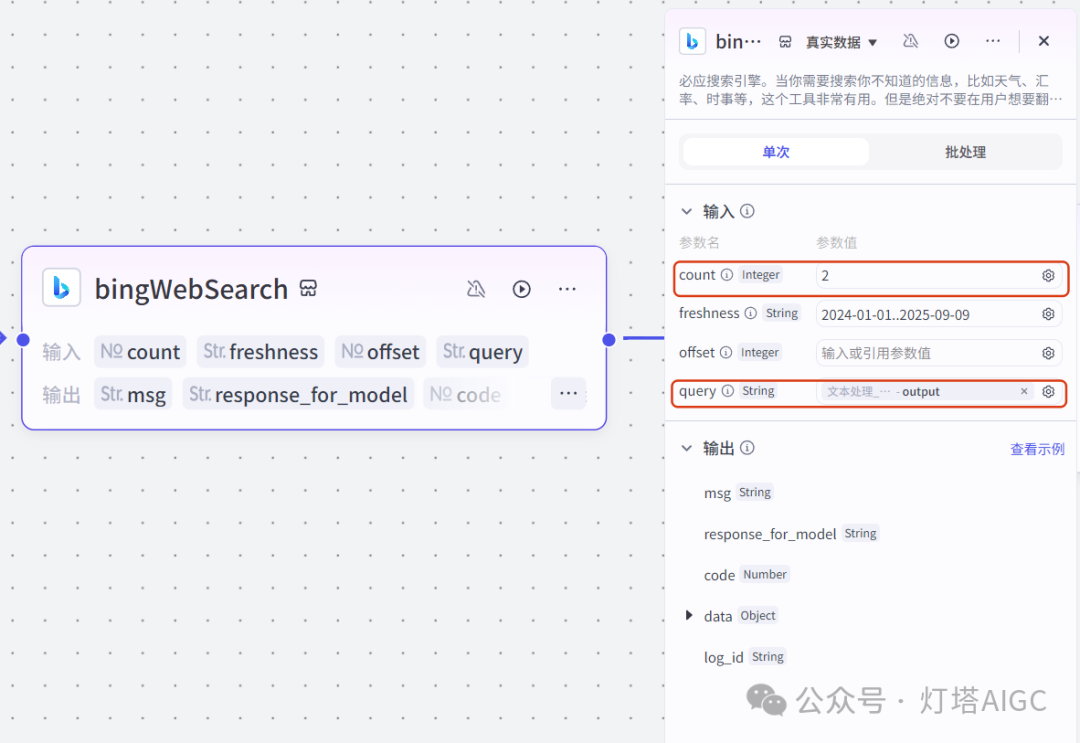This screenshot has width=1080, height=743.
Task: Switch to the 批处理 tab
Action: (x=965, y=151)
